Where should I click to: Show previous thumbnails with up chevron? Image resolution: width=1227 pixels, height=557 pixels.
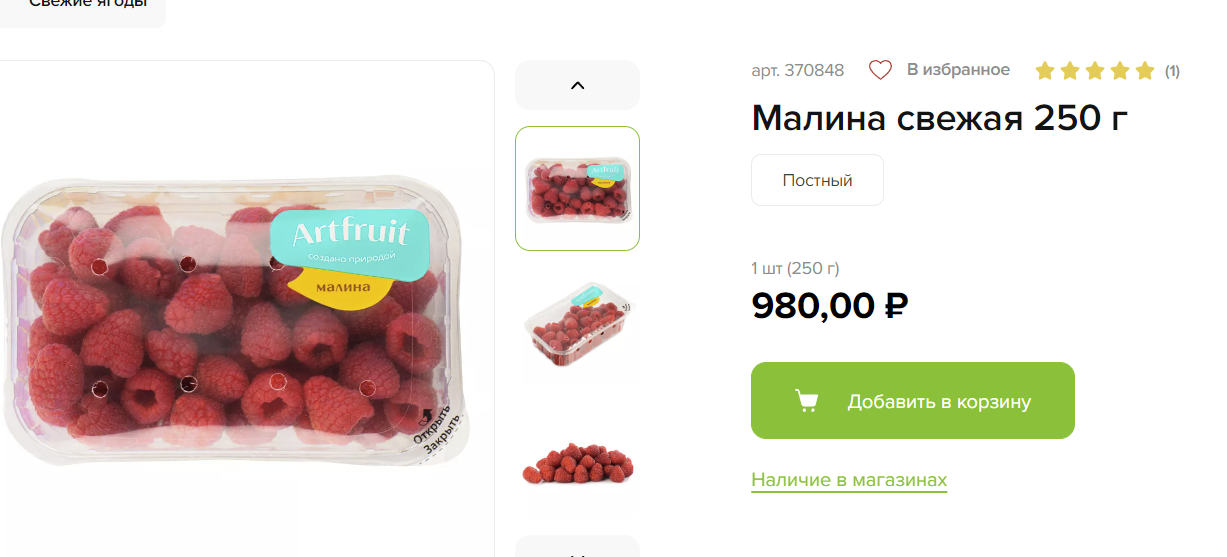577,85
